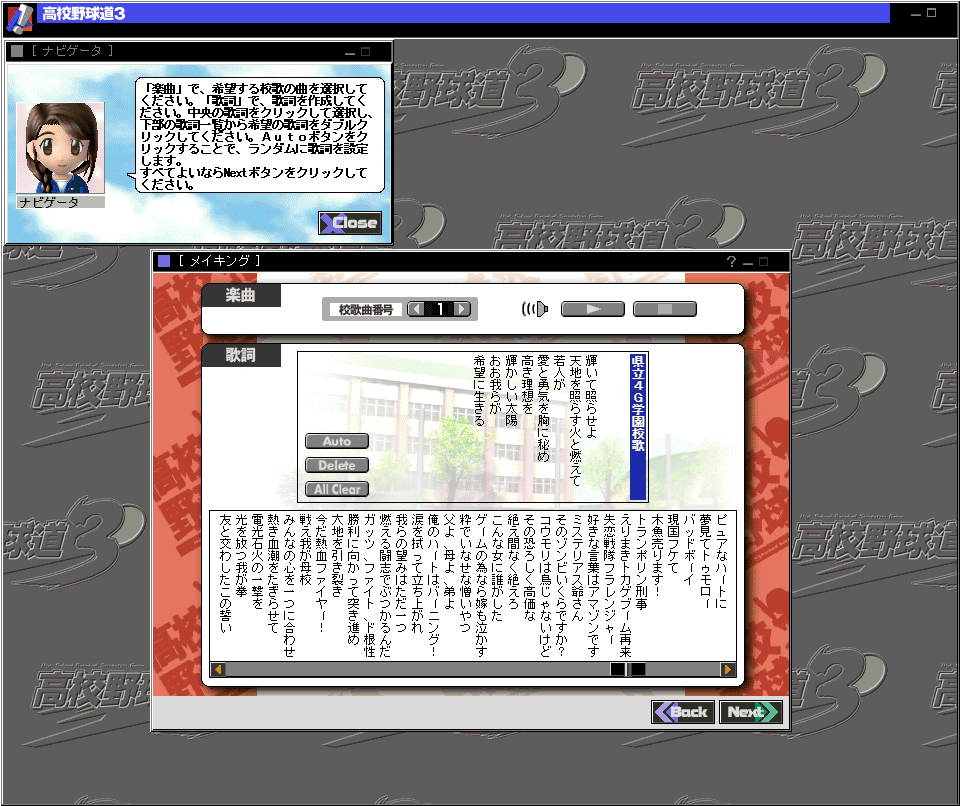960x806 pixels.
Task: Click the Auto lyrics button
Action: coord(337,441)
